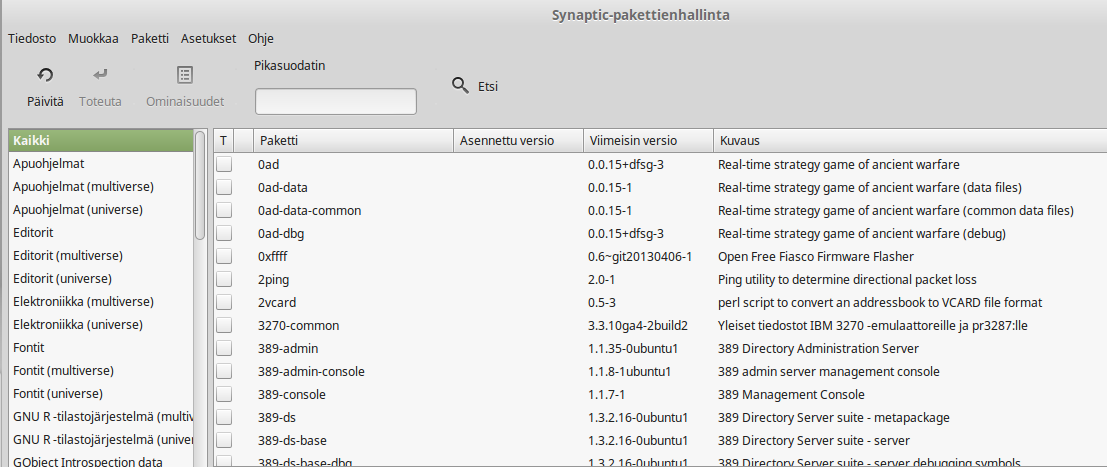The height and width of the screenshot is (467, 1107).
Task: Focus the Pikasuodatin quick filter field
Action: tap(335, 102)
